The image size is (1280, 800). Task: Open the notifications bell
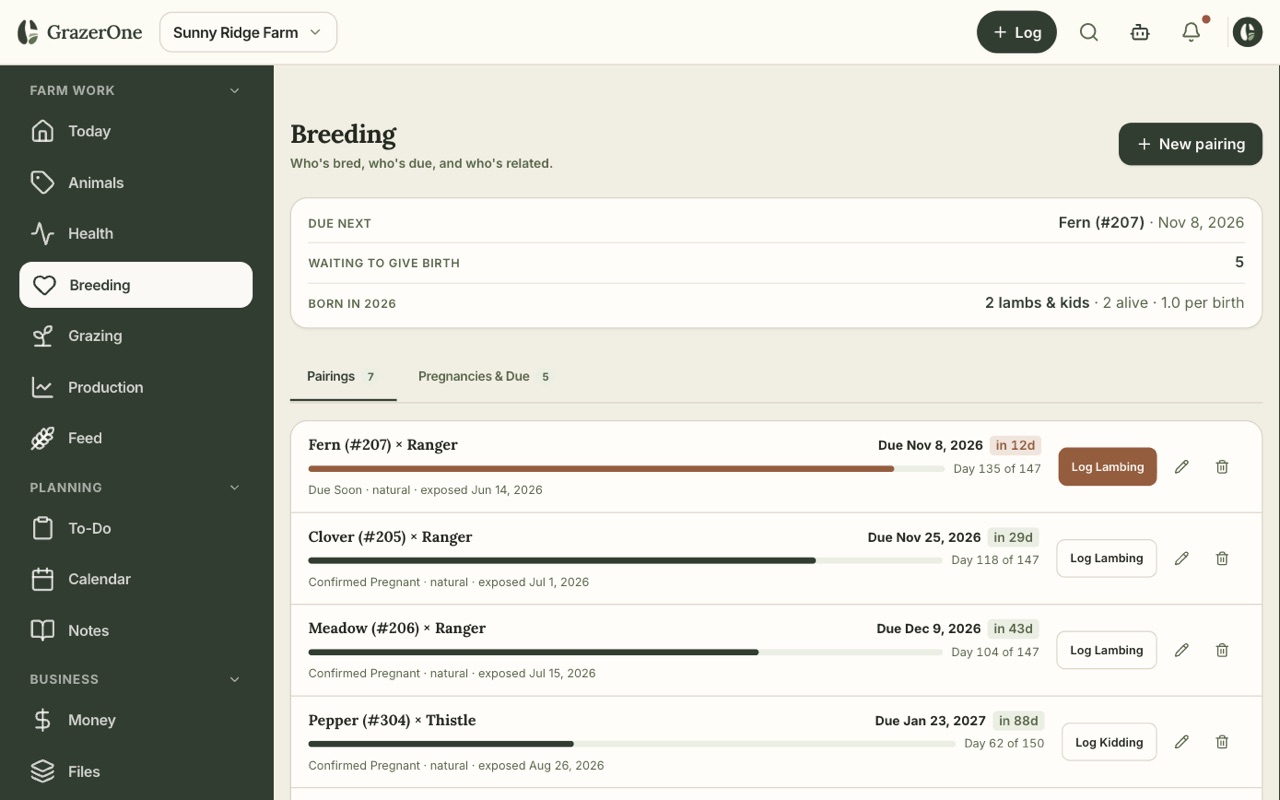(1191, 32)
